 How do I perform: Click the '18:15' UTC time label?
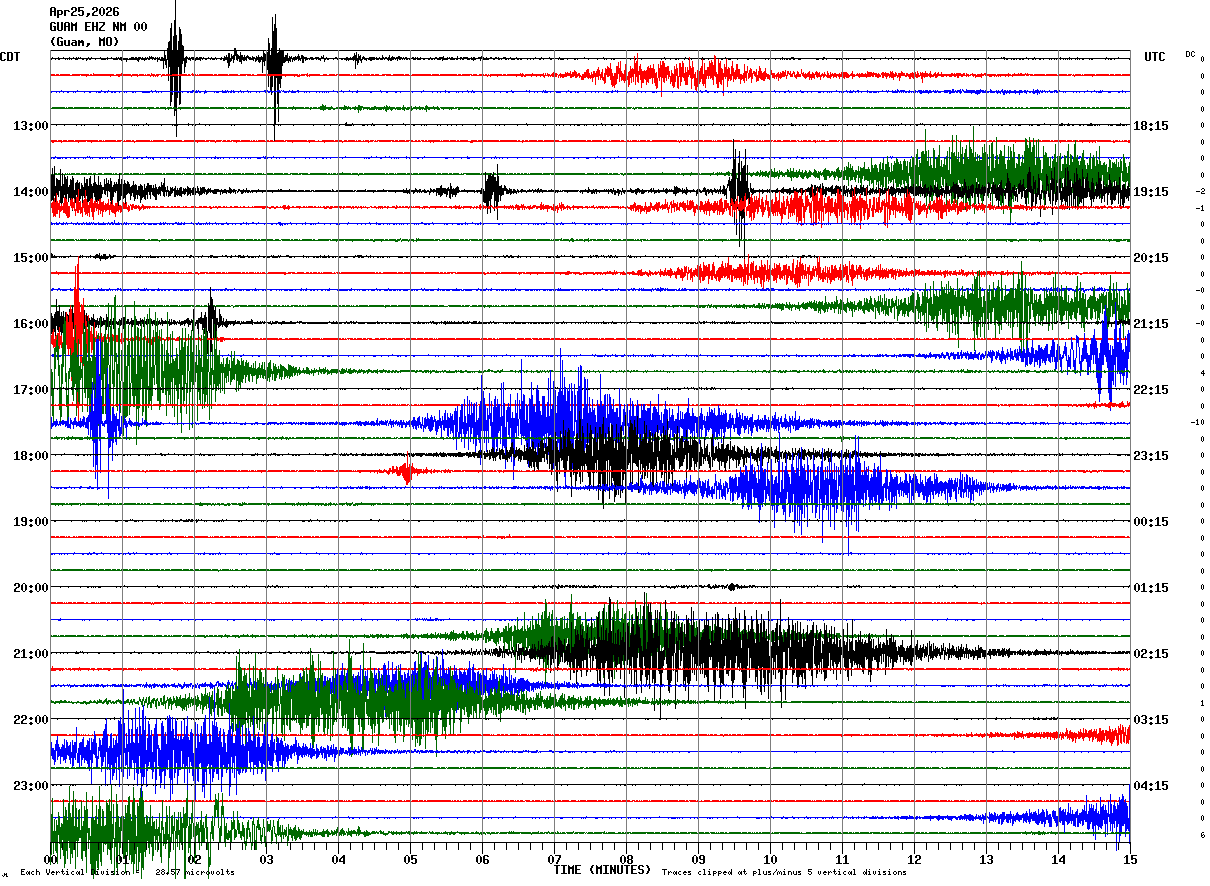click(x=1150, y=126)
